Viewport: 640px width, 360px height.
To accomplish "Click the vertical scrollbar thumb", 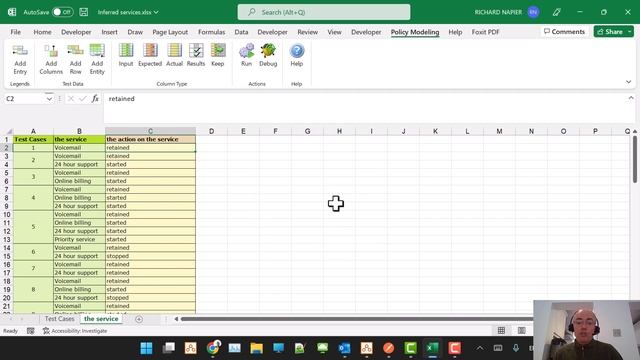I will click(x=635, y=160).
